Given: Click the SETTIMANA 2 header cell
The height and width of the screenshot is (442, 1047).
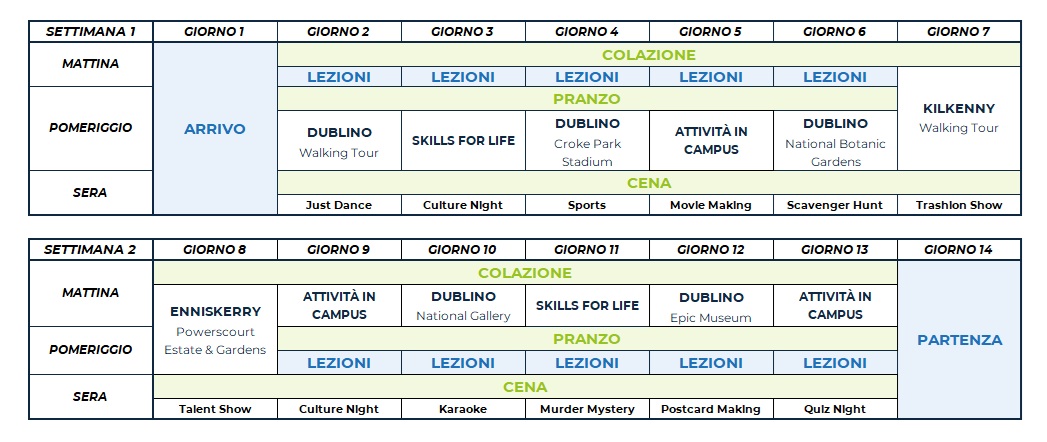Looking at the screenshot, I should coord(91,249).
